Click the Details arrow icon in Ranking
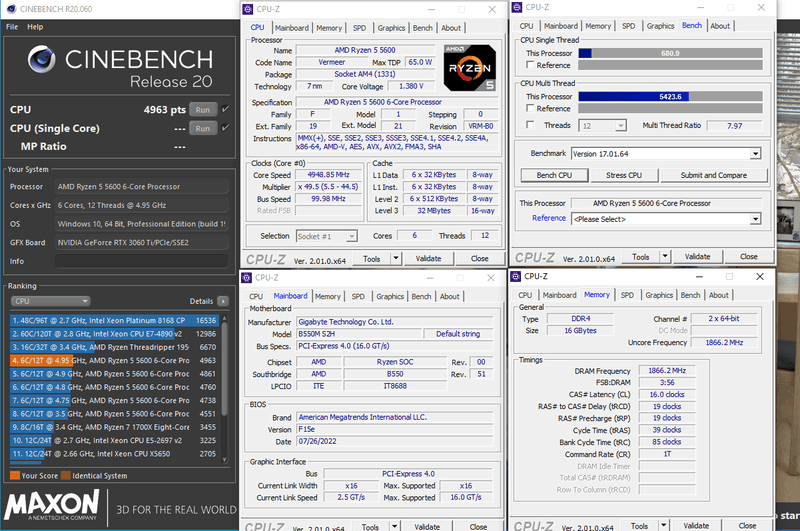This screenshot has height=531, width=800. point(223,301)
